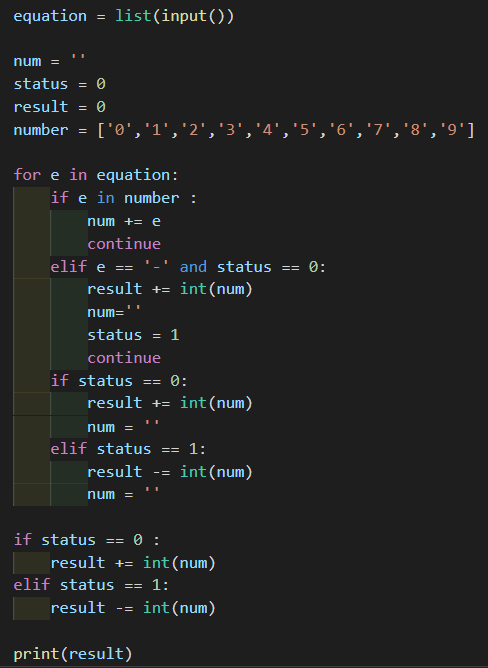Click the doubly indented 'result -= int(num)' line in loop
488x668 pixels.
coord(170,472)
